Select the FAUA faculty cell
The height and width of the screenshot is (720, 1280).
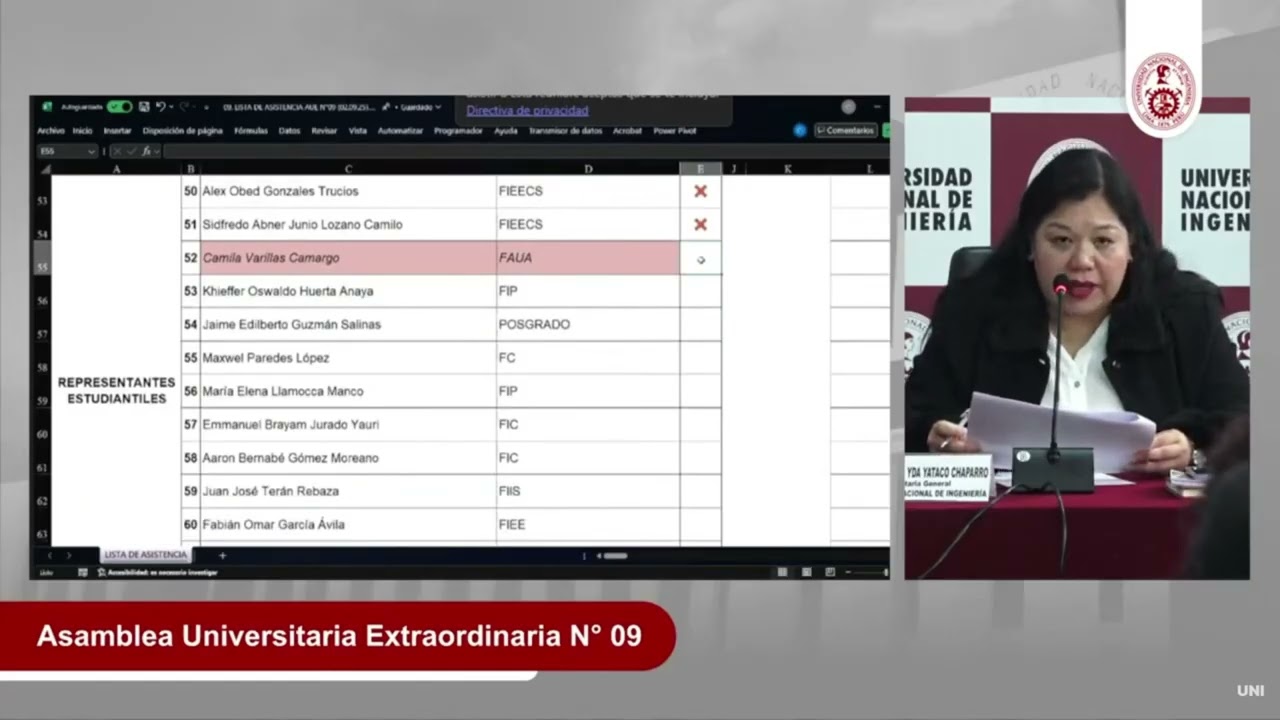point(588,258)
